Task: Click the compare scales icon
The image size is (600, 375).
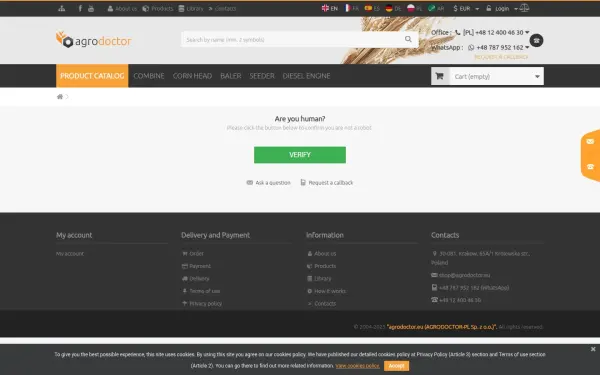Action: (x=525, y=8)
